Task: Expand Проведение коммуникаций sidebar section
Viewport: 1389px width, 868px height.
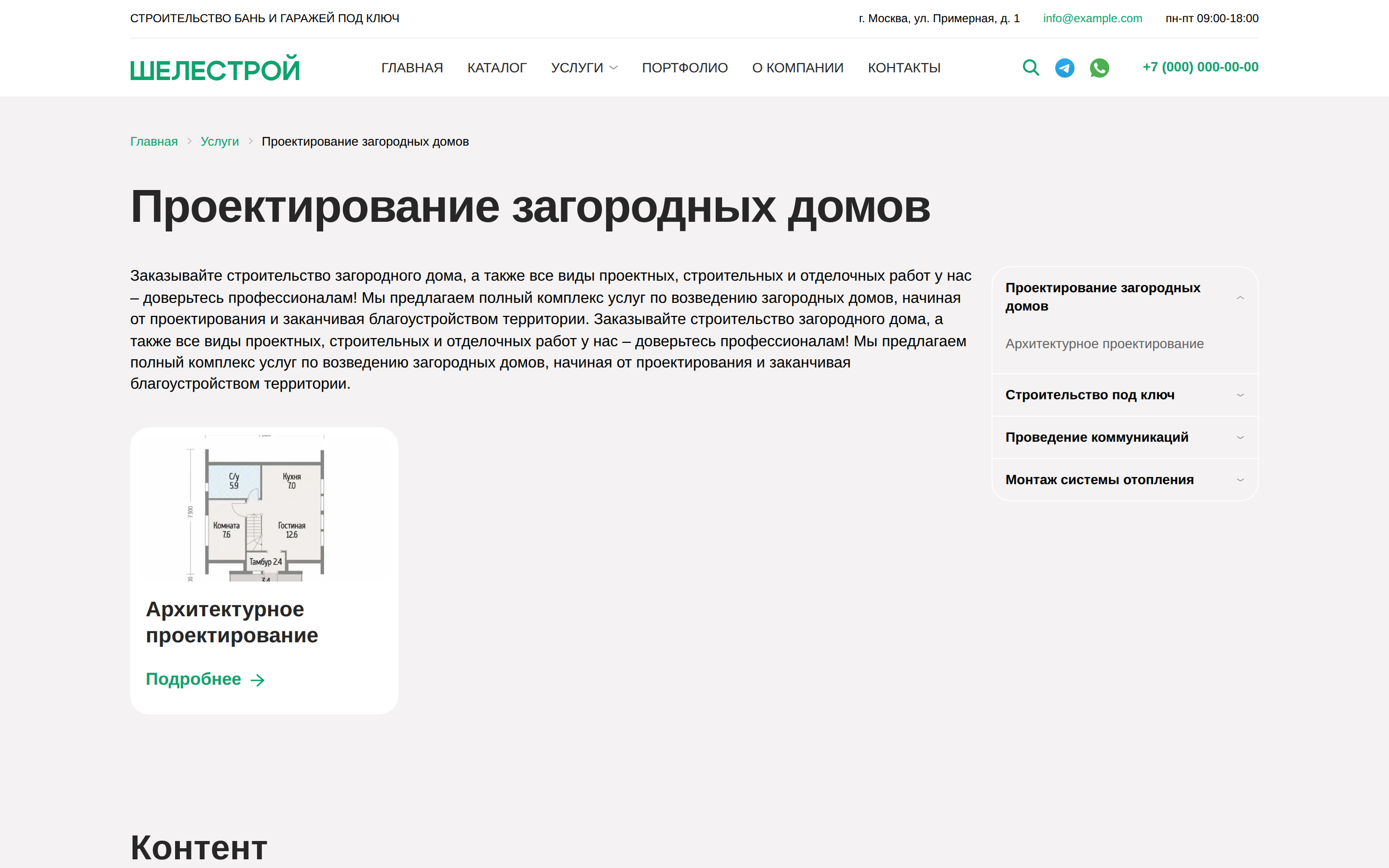Action: pos(1240,437)
